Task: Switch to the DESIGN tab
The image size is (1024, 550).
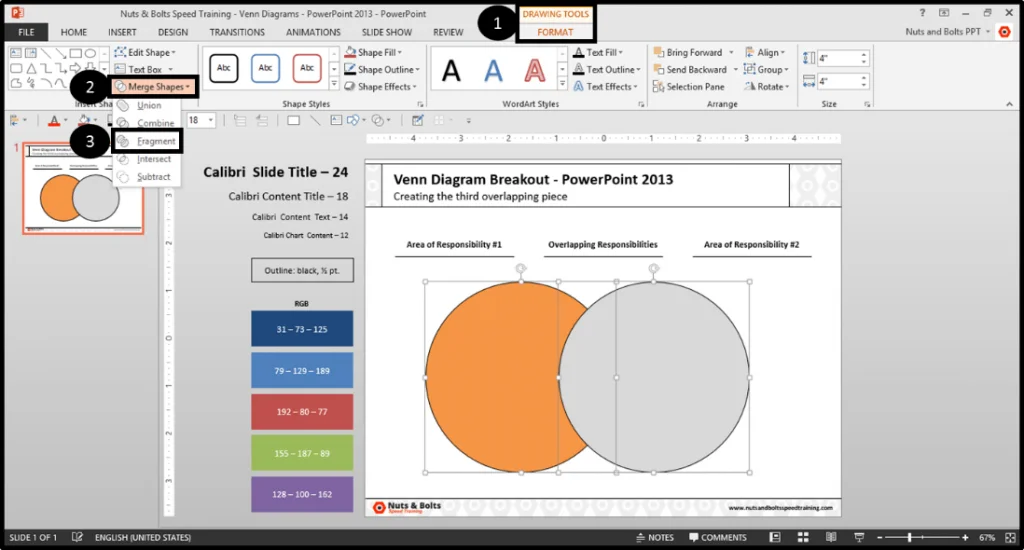Action: pyautogui.click(x=172, y=32)
